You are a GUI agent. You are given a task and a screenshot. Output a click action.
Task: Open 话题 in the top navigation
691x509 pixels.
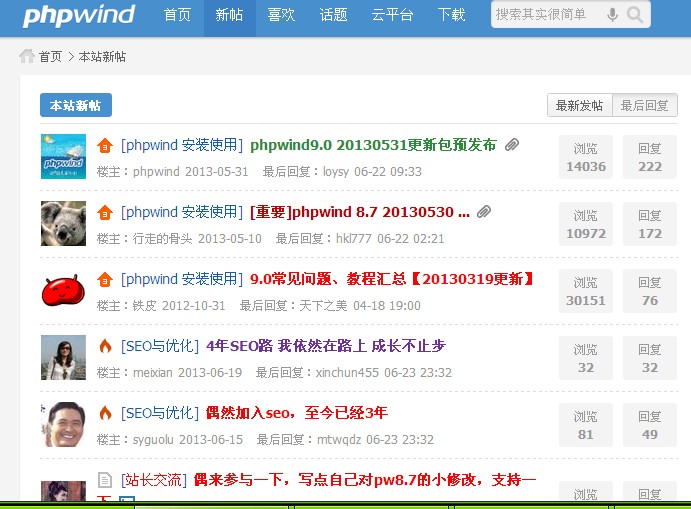click(333, 15)
